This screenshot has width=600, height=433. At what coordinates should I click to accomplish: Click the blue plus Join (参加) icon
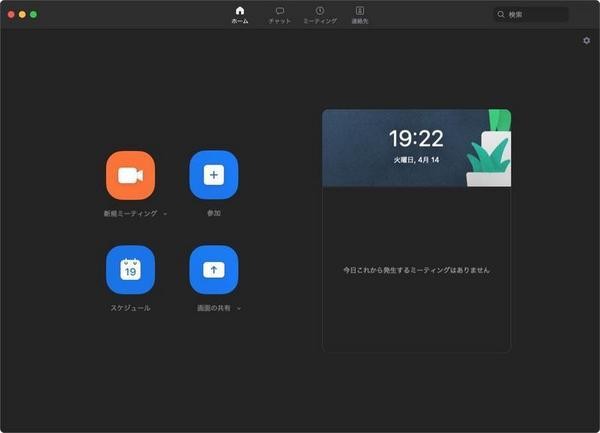[x=214, y=175]
